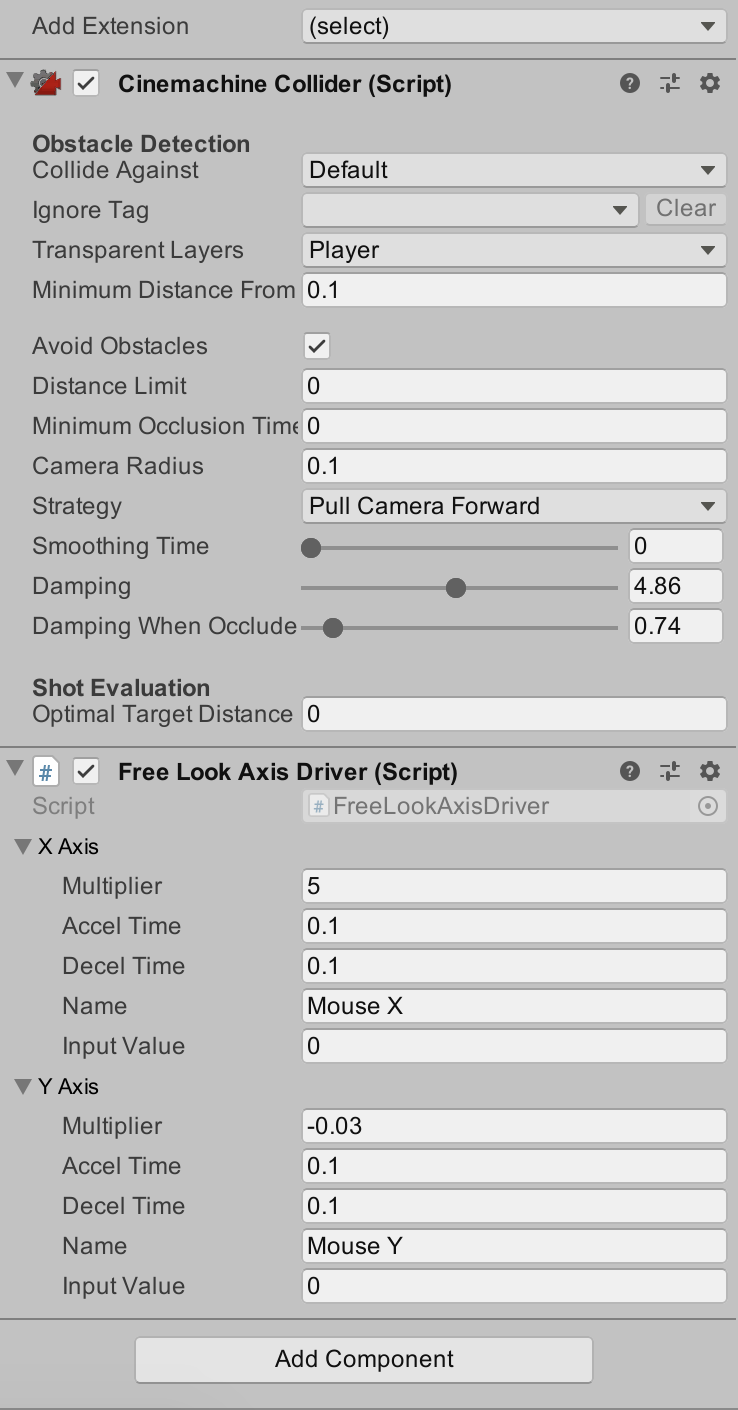Click the Camera Radius input field
The width and height of the screenshot is (738, 1410).
(514, 466)
